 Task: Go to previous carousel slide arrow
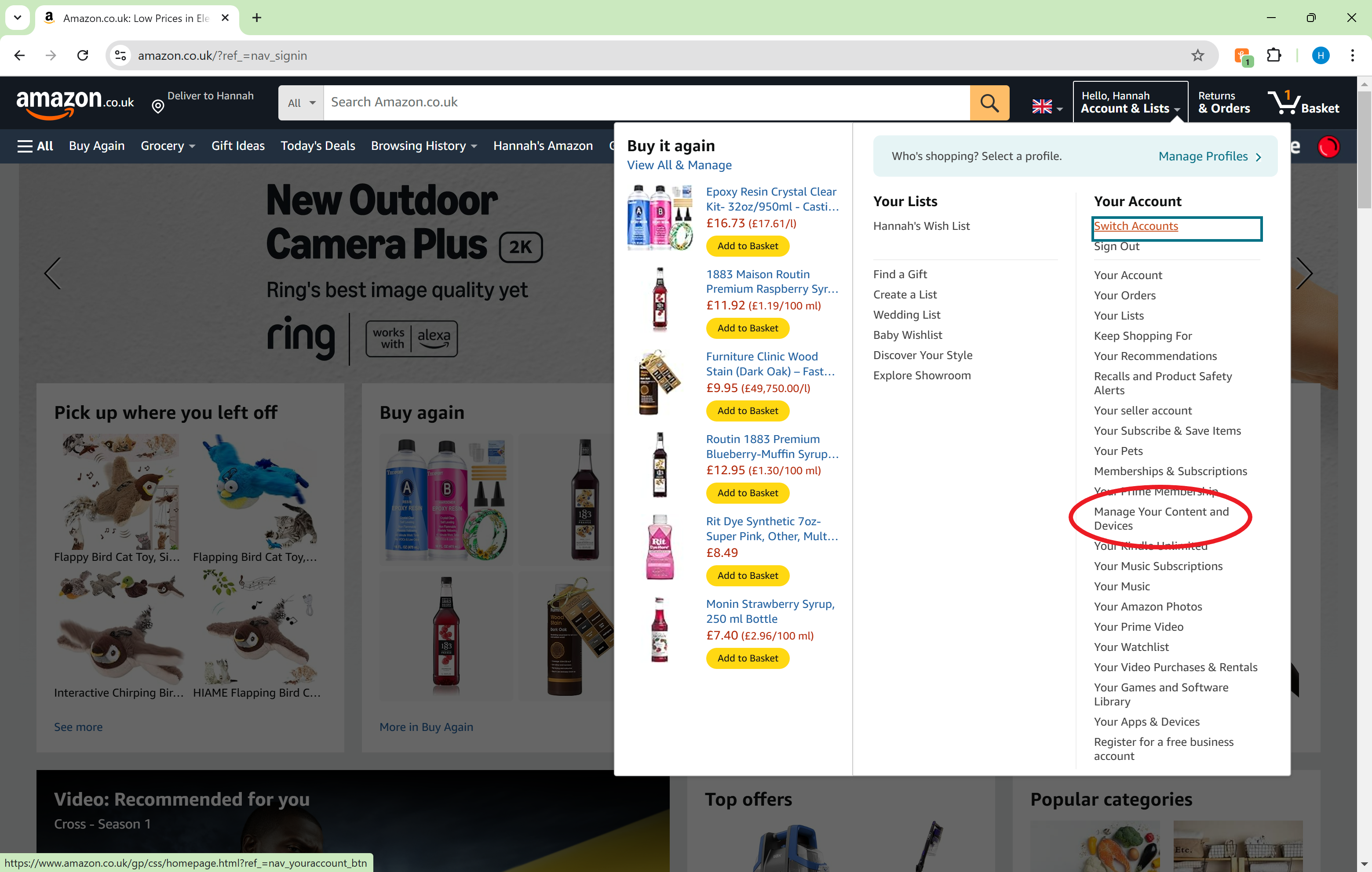[52, 273]
